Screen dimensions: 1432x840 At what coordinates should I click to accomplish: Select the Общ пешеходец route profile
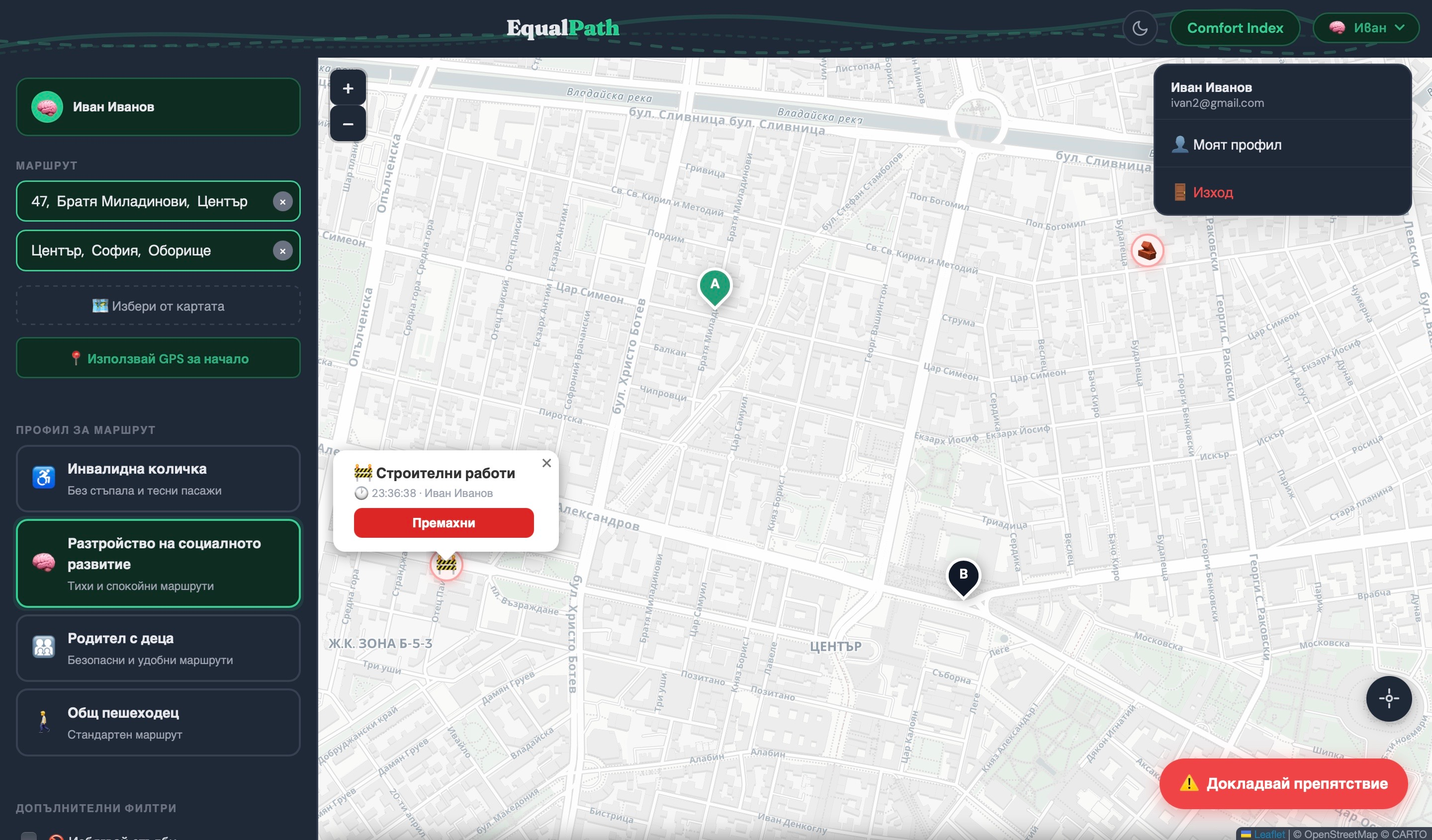click(158, 722)
